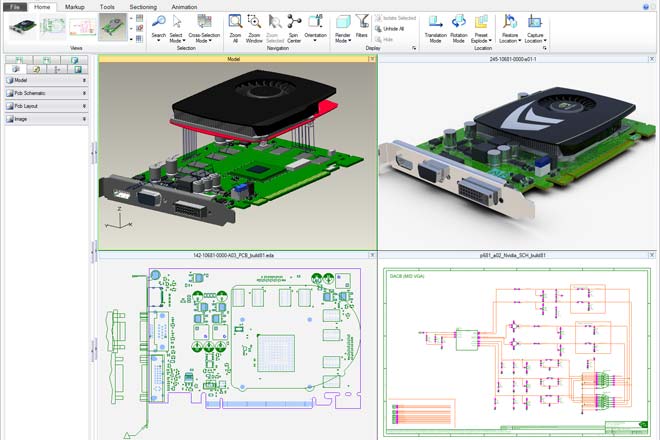Open the Render Mode dropdown
Image resolution: width=660 pixels, height=440 pixels.
pos(343,38)
